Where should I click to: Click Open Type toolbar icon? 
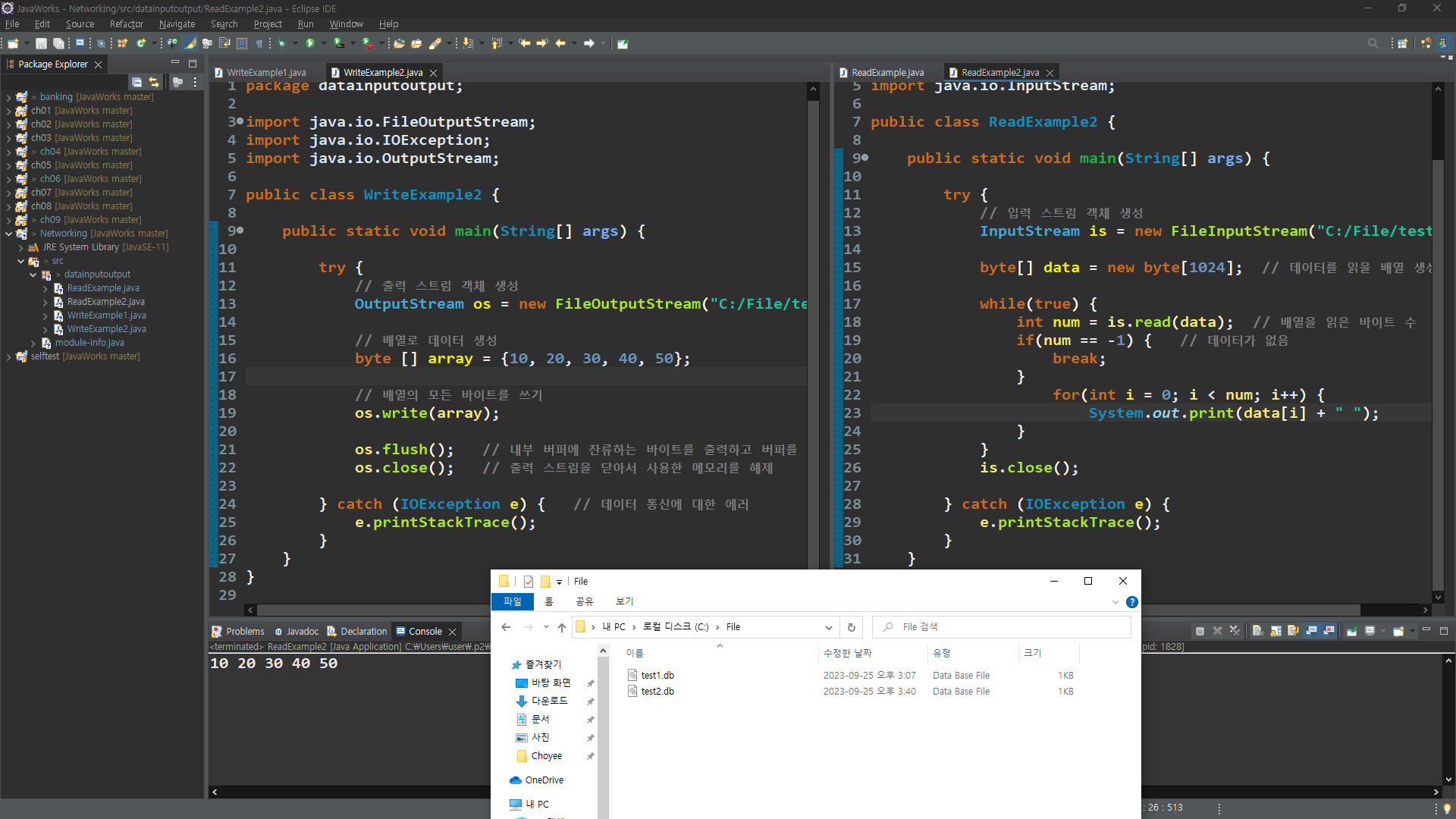click(x=398, y=44)
